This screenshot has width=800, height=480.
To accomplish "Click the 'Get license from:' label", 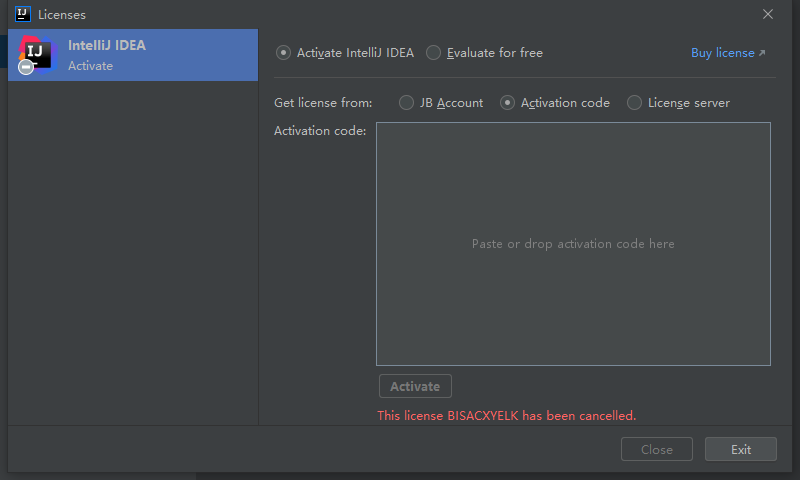I will [x=323, y=103].
